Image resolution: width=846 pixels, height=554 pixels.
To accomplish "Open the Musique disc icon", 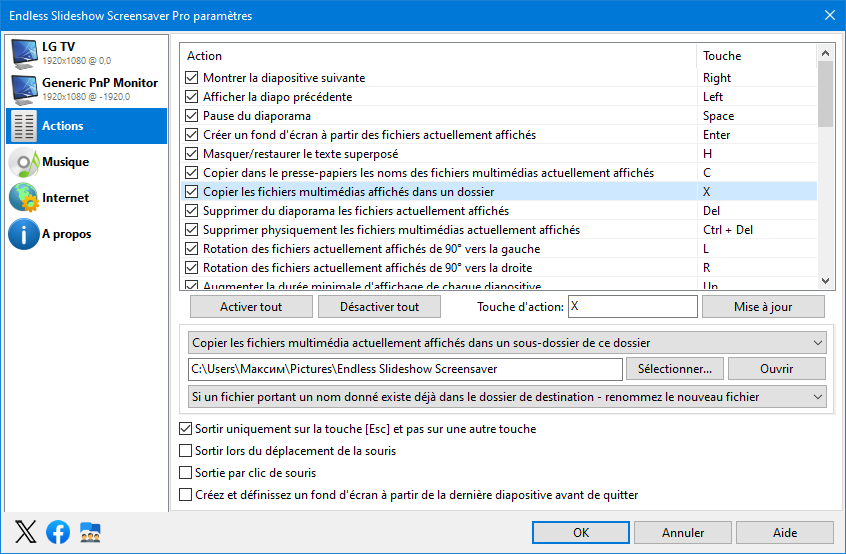I will coord(24,162).
